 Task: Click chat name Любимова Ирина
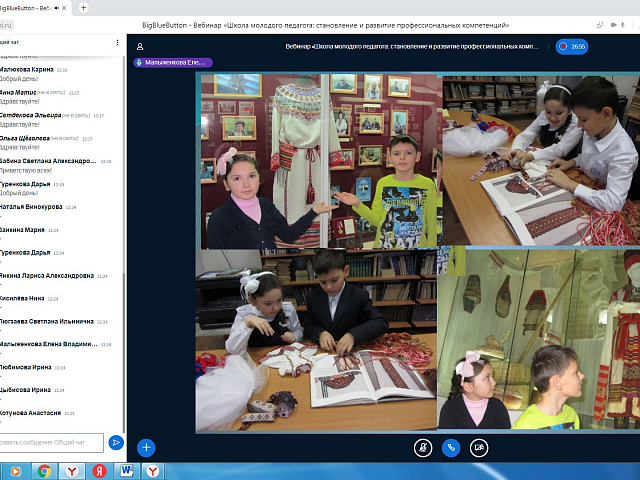click(x=26, y=367)
